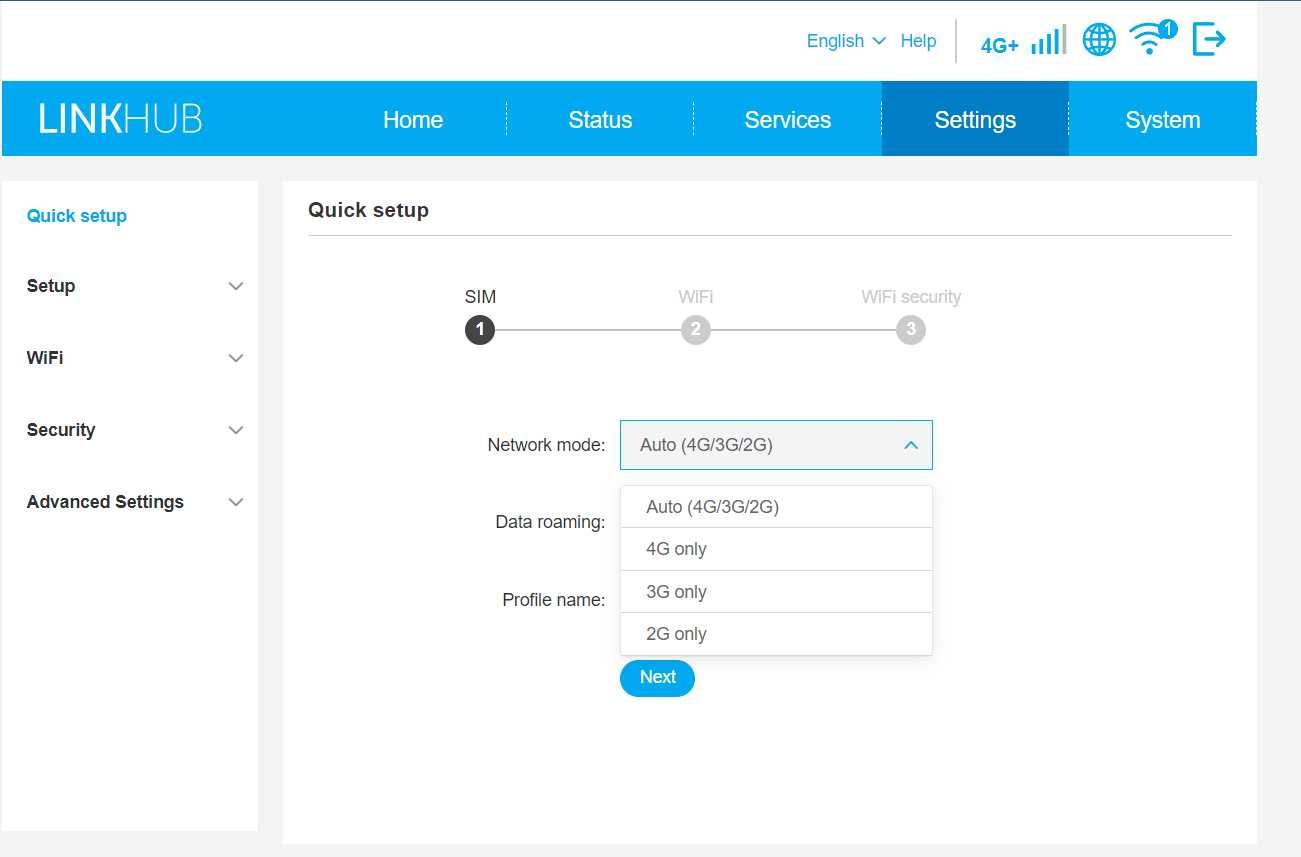Click the 4G+ network type indicator

pyautogui.click(x=999, y=45)
